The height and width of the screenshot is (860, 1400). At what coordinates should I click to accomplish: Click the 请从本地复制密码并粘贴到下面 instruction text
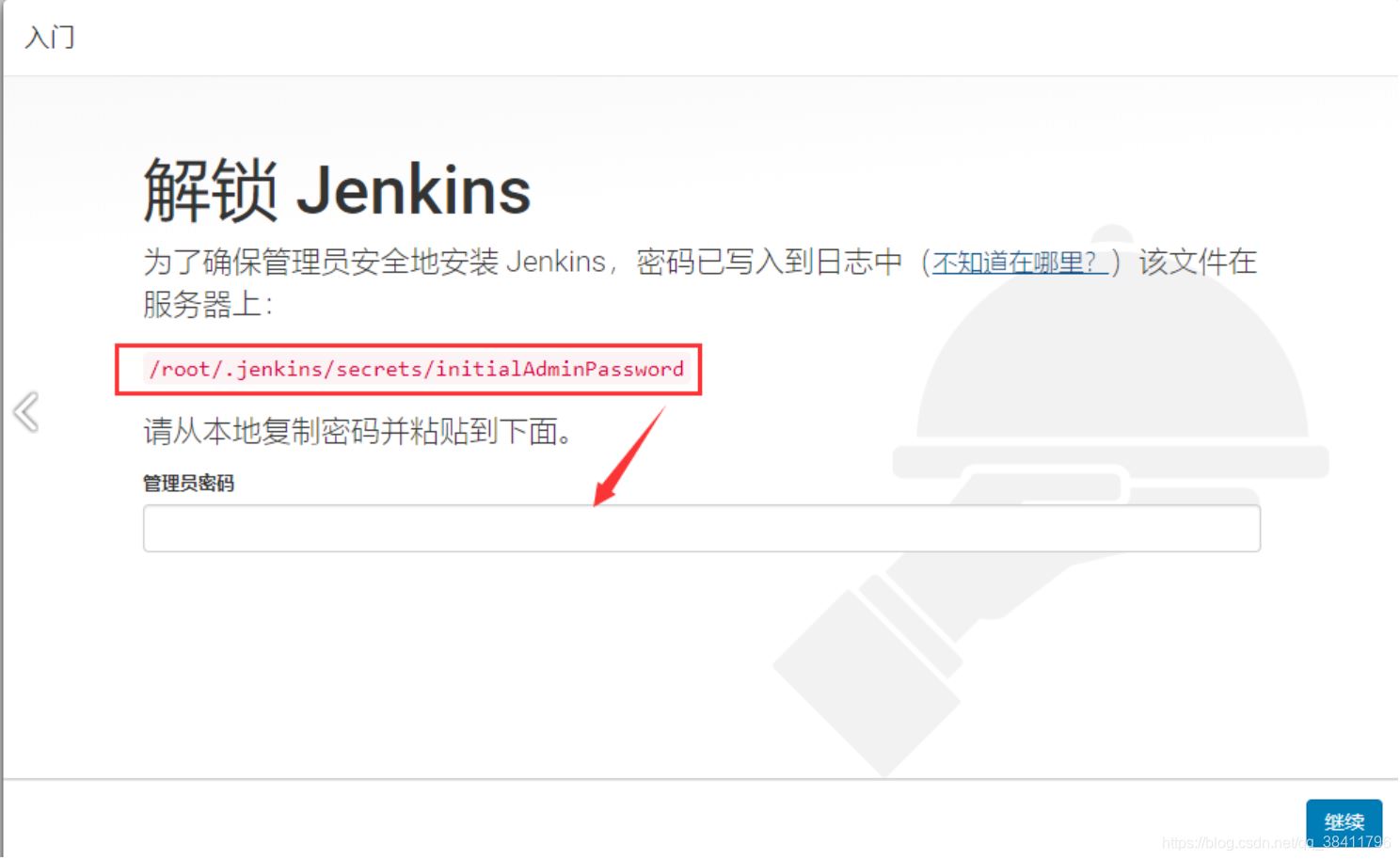358,432
